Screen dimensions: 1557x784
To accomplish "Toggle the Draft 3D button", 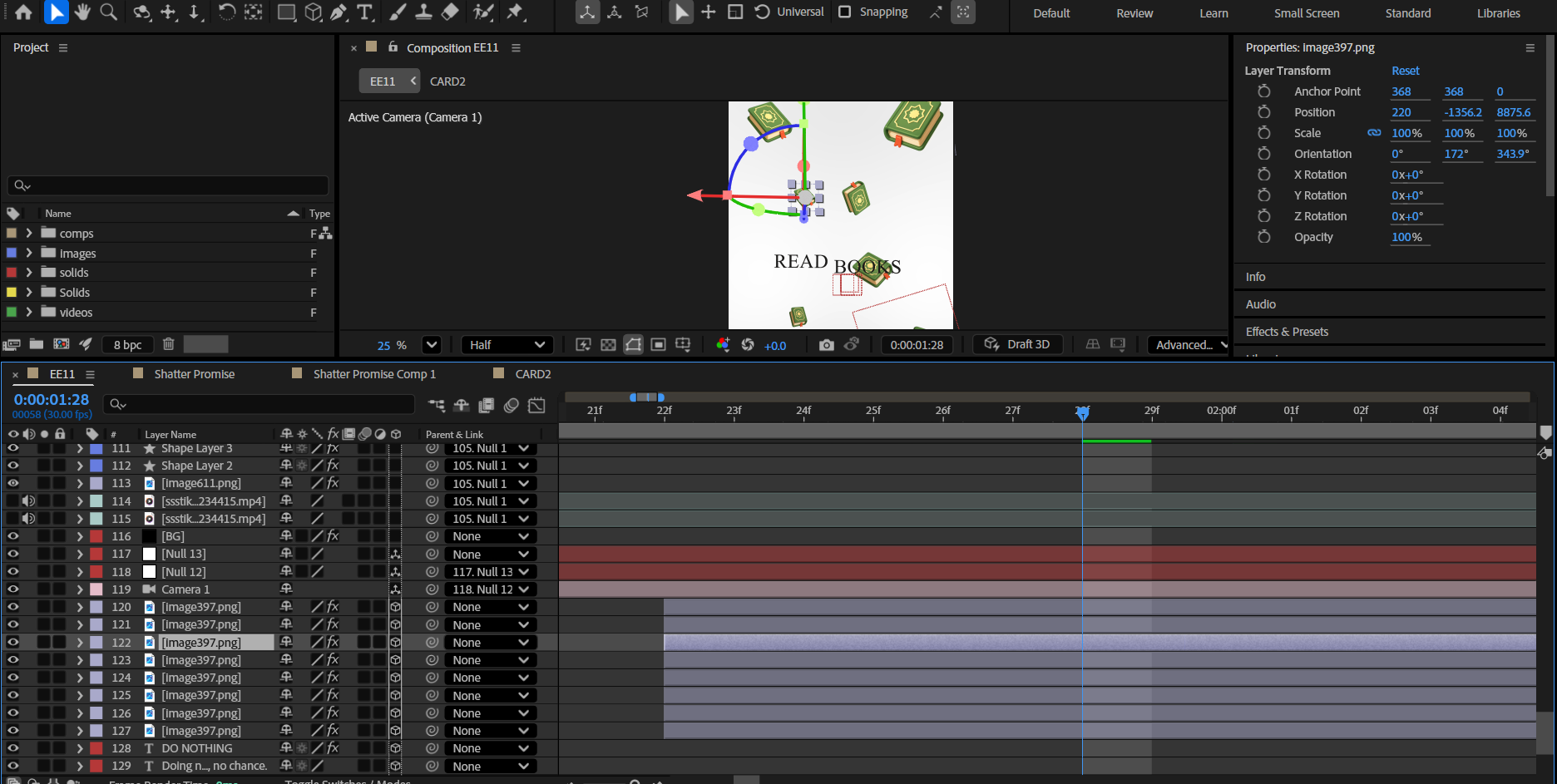I will (1018, 345).
